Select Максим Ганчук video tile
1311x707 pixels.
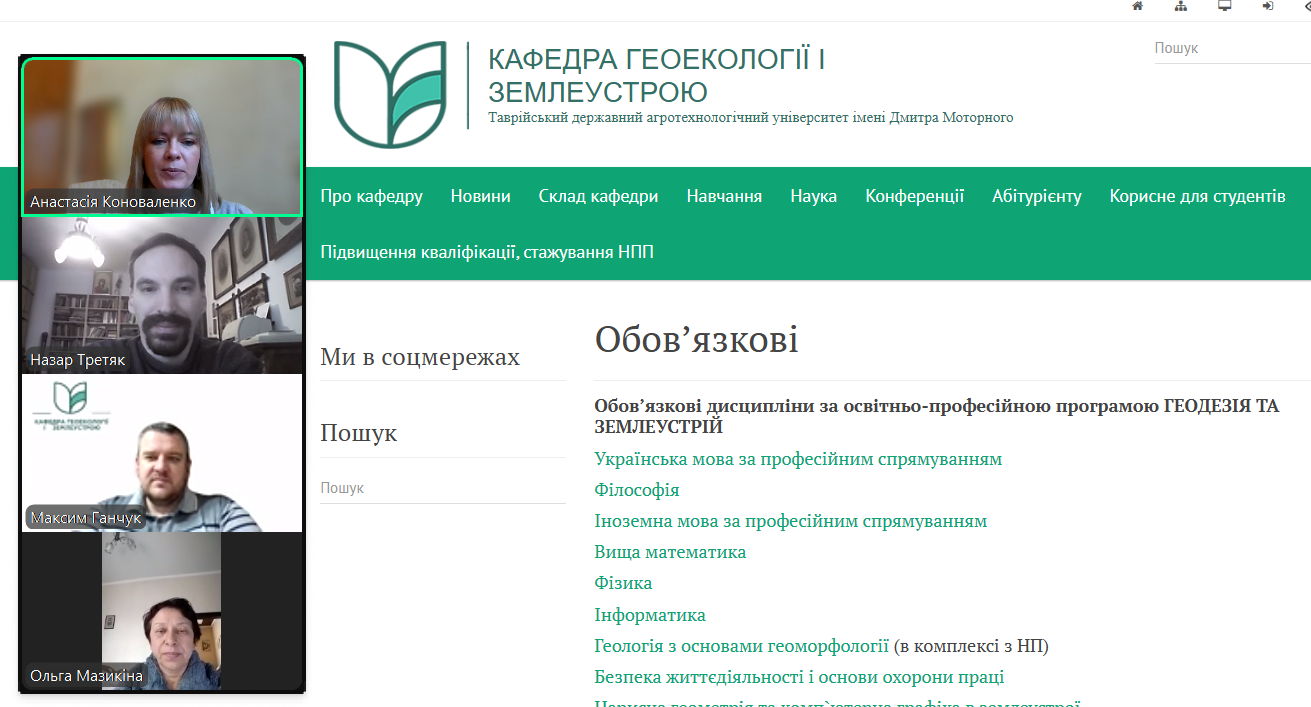point(162,453)
